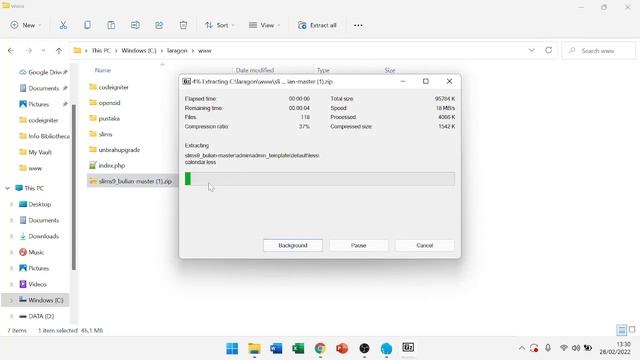The height and width of the screenshot is (360, 640).
Task: Expand the Downloads tree node
Action: 11,236
